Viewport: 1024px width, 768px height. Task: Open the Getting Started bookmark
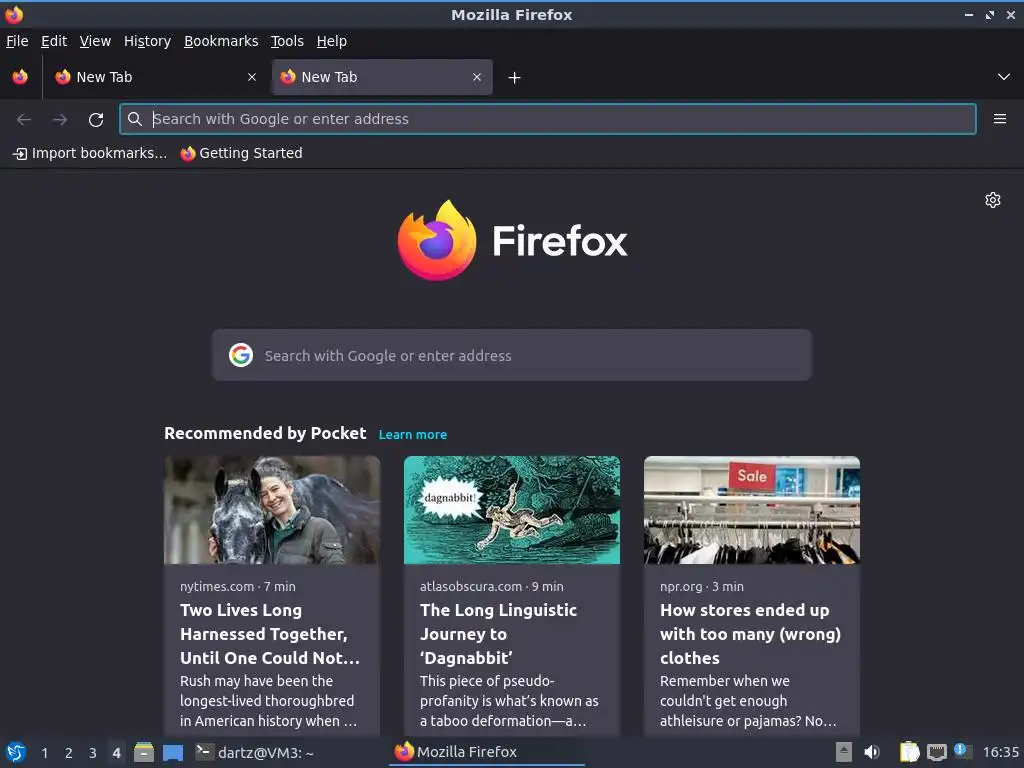click(242, 153)
